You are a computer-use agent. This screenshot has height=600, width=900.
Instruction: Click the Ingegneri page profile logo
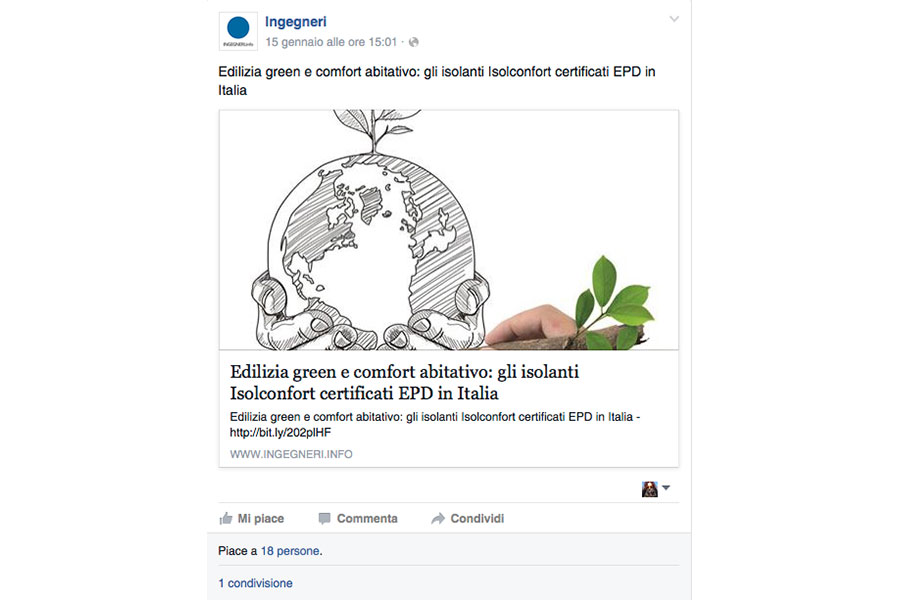(x=238, y=32)
